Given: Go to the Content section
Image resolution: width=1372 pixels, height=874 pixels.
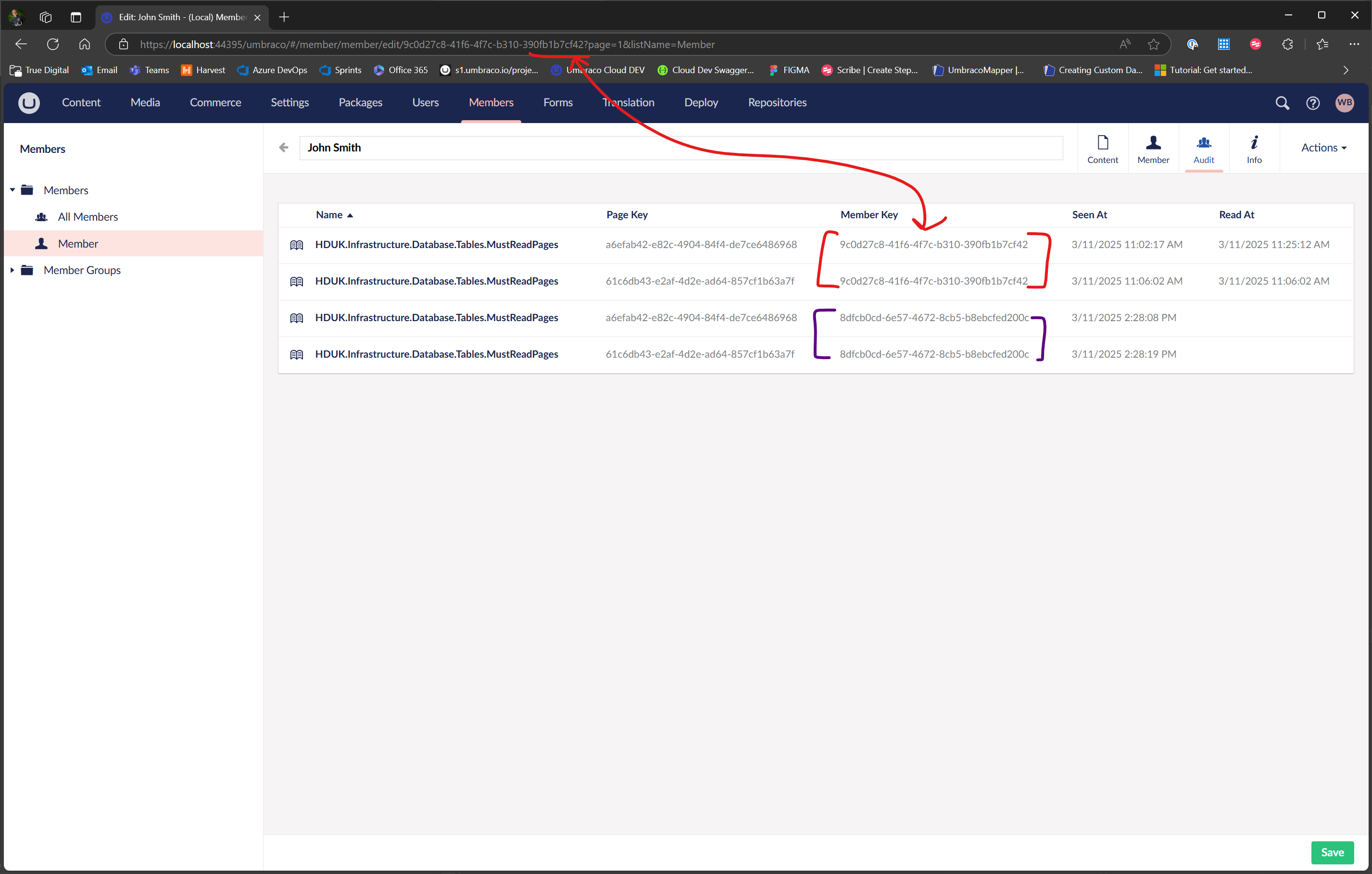Looking at the screenshot, I should (81, 102).
